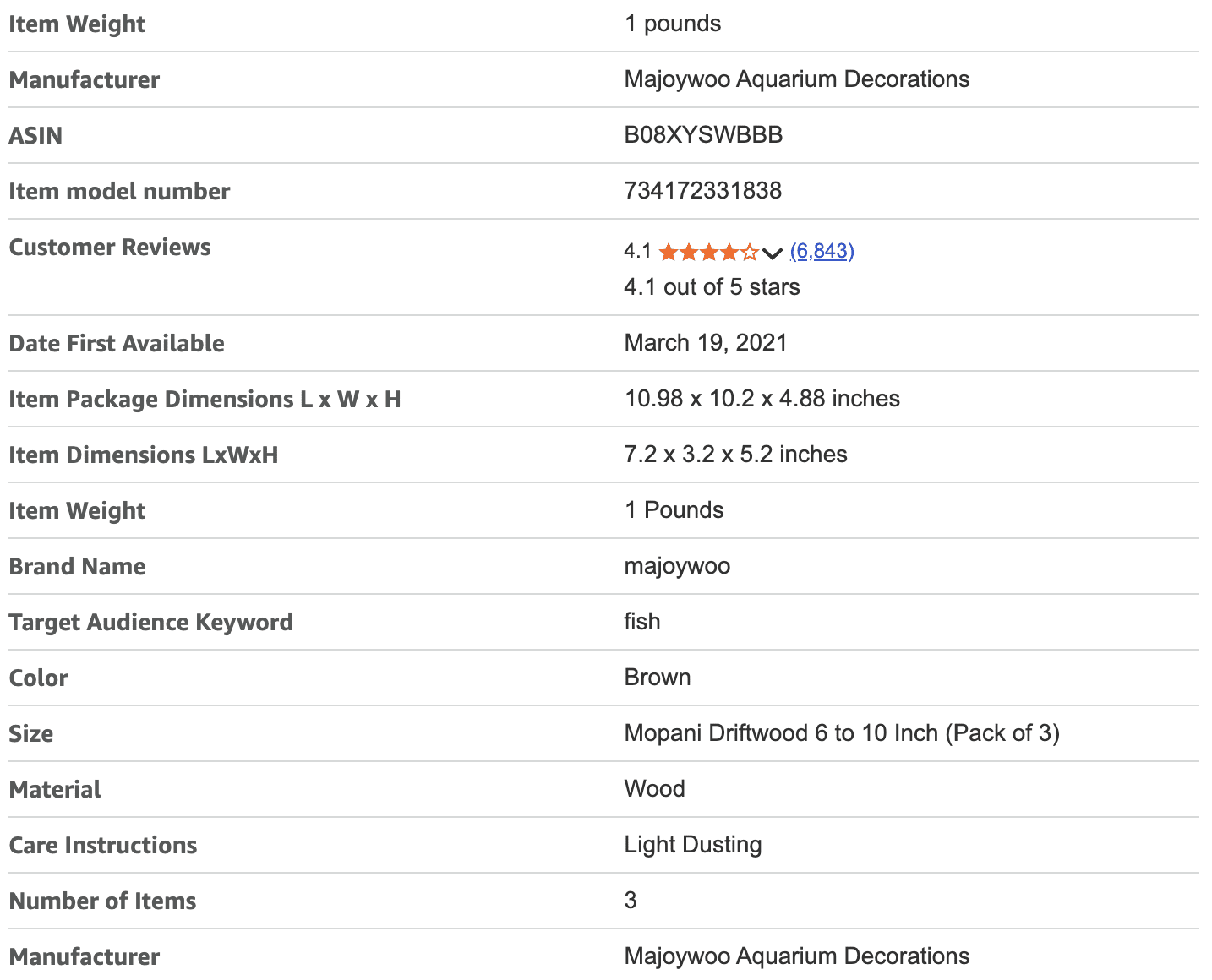Click the brand name value majoywoo
Image resolution: width=1212 pixels, height=980 pixels.
pyautogui.click(x=677, y=566)
